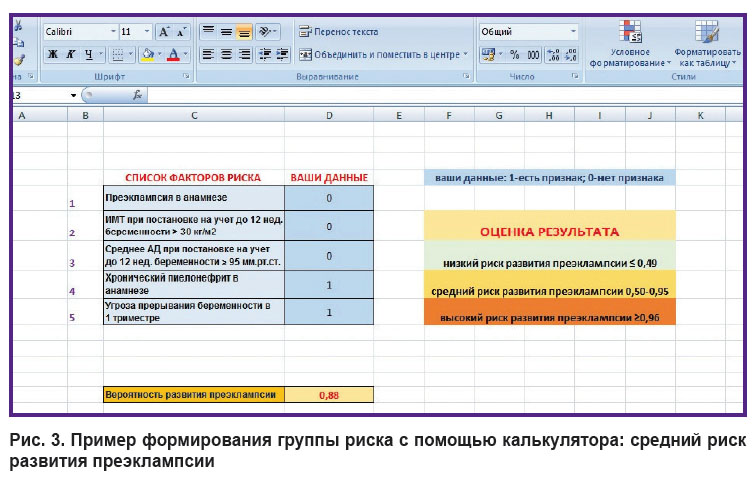Select the Угроза прерывания беременности cell

pyautogui.click(x=194, y=312)
